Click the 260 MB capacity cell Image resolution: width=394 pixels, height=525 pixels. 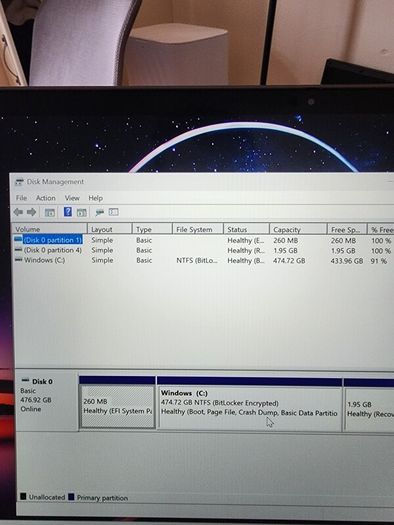(x=286, y=240)
